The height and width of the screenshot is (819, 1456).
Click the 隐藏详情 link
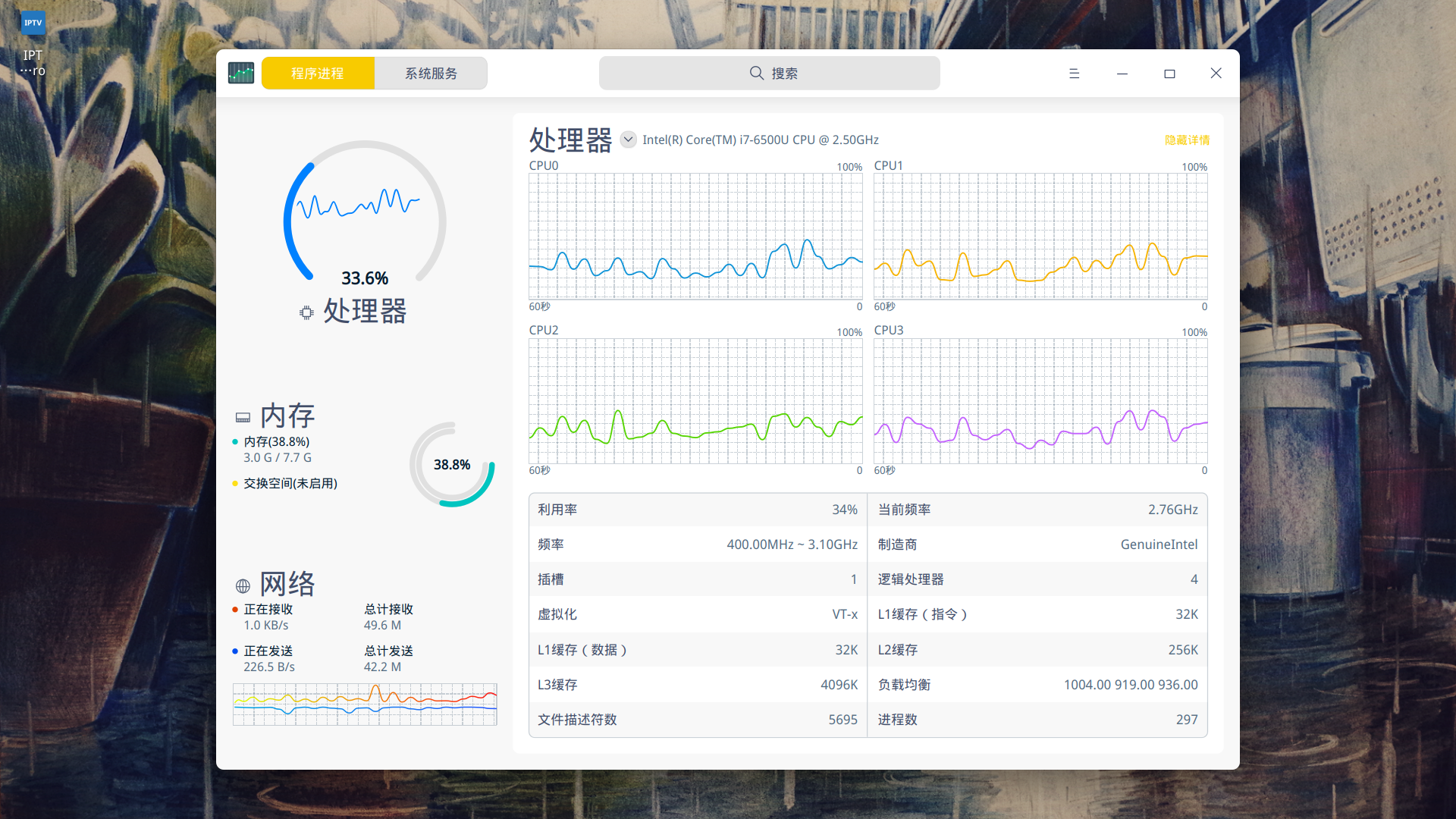pyautogui.click(x=1187, y=140)
